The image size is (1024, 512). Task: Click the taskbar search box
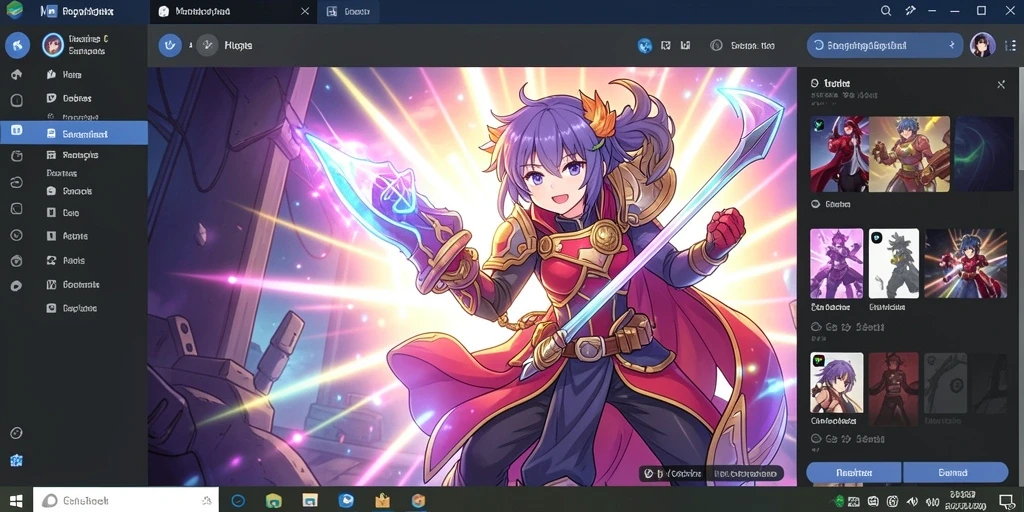(125, 501)
